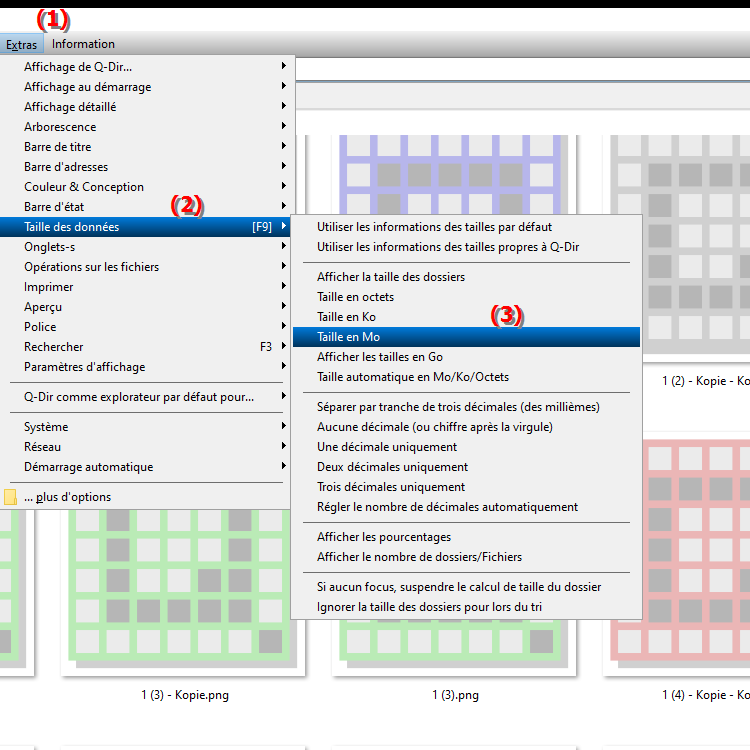Click the folder icon beside plus d'options
The width and height of the screenshot is (750, 750).
10,497
